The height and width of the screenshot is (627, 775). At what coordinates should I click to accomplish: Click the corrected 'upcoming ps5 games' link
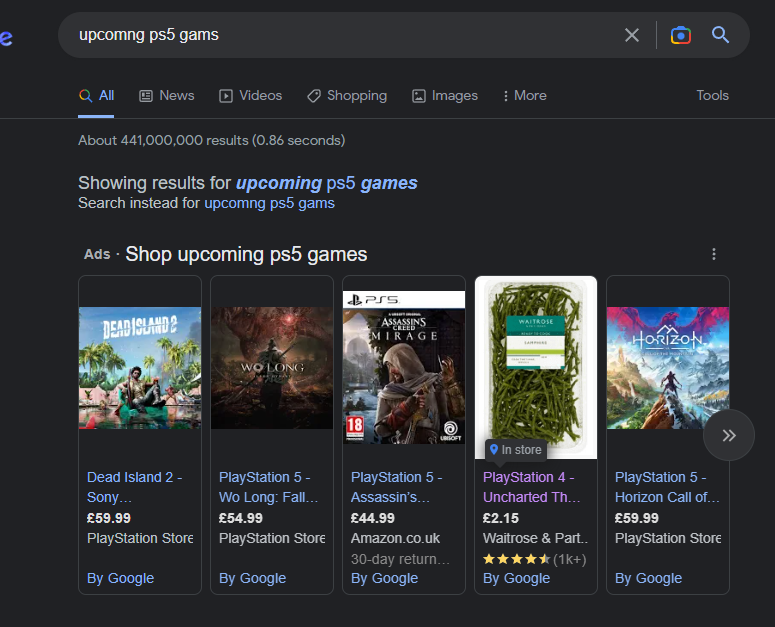pos(327,183)
